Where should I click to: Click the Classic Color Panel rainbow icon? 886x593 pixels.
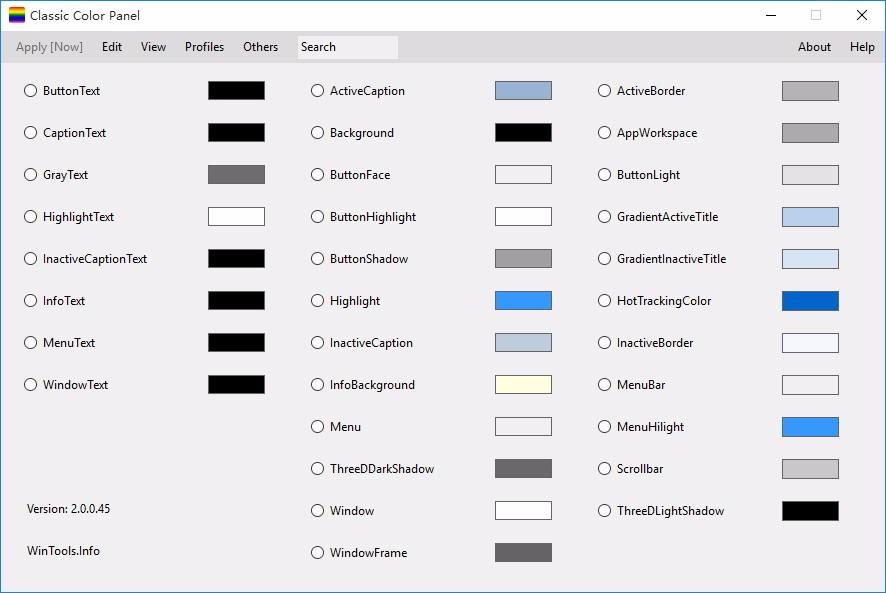17,15
